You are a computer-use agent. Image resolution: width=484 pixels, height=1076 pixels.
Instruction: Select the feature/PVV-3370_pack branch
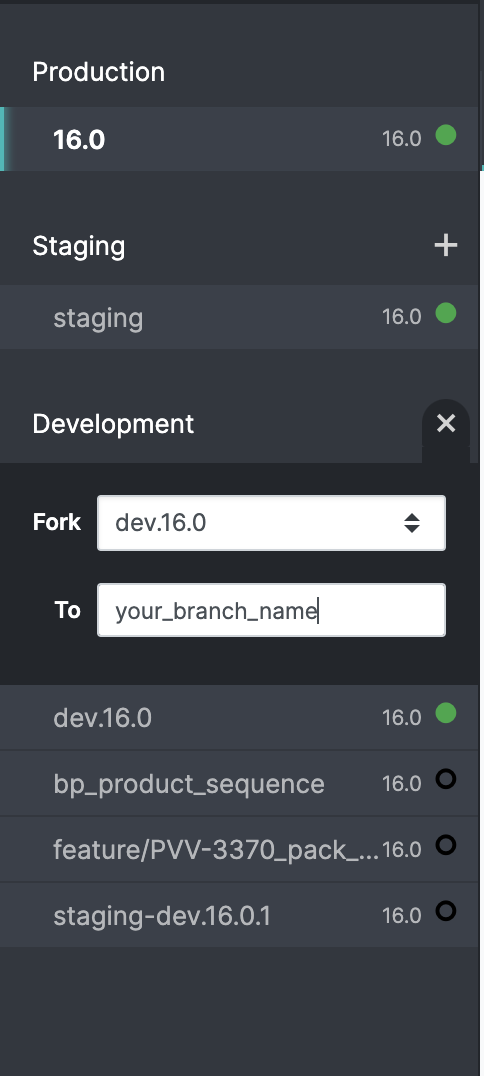pos(239,849)
